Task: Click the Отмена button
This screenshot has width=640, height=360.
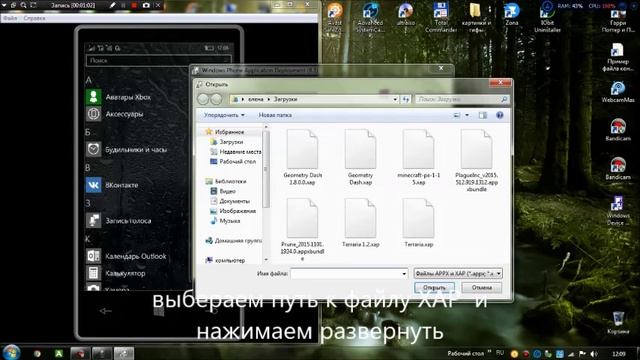Action: (x=482, y=288)
